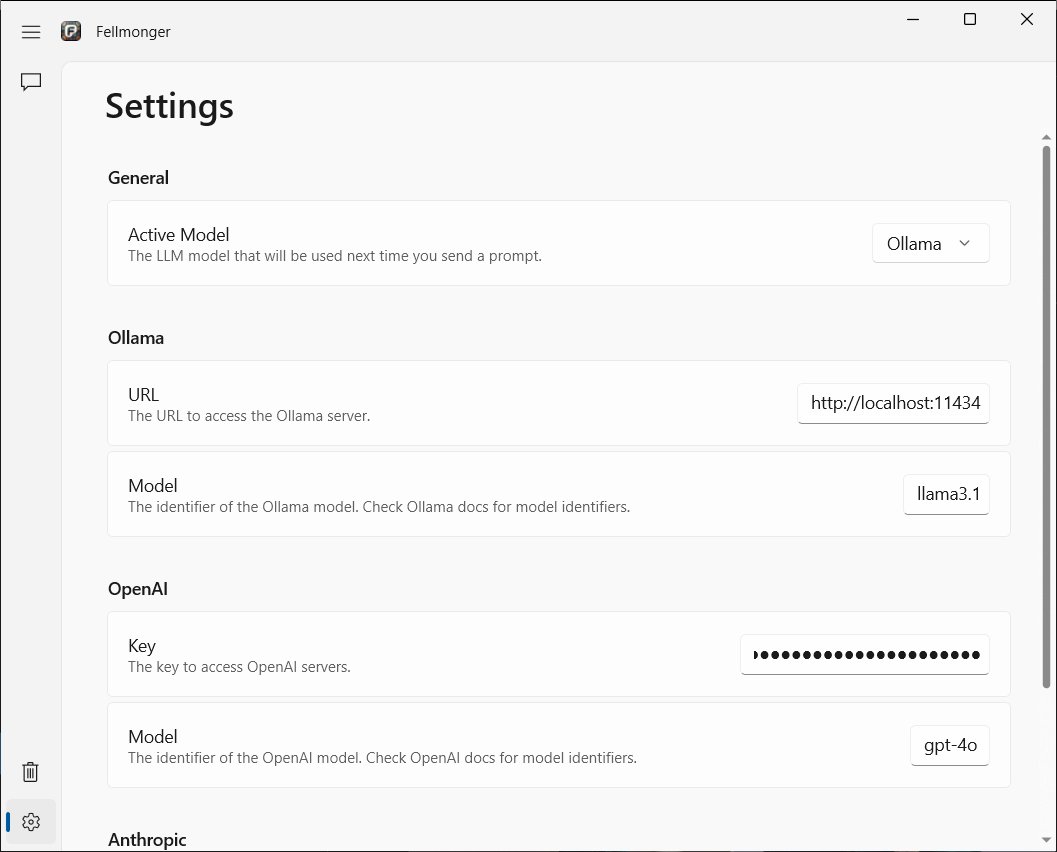Click the scroll down arrow
1057x852 pixels.
pos(1046,840)
